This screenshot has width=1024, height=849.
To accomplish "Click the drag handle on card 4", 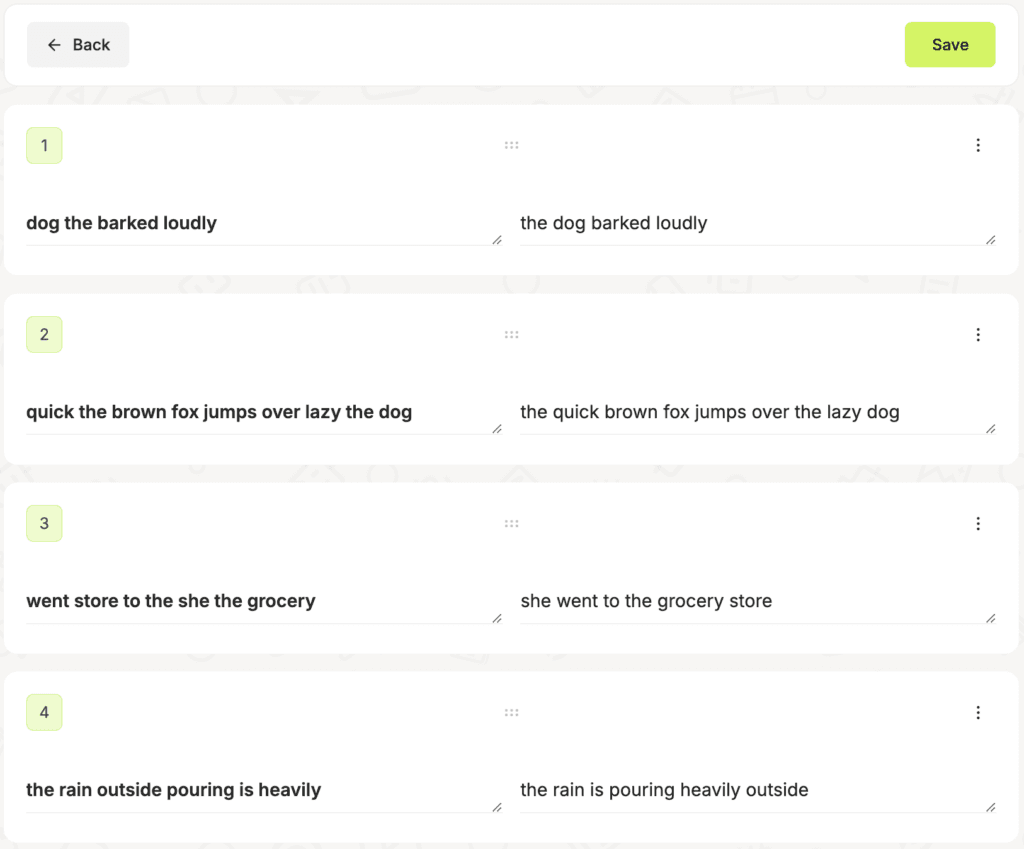I will pyautogui.click(x=511, y=712).
